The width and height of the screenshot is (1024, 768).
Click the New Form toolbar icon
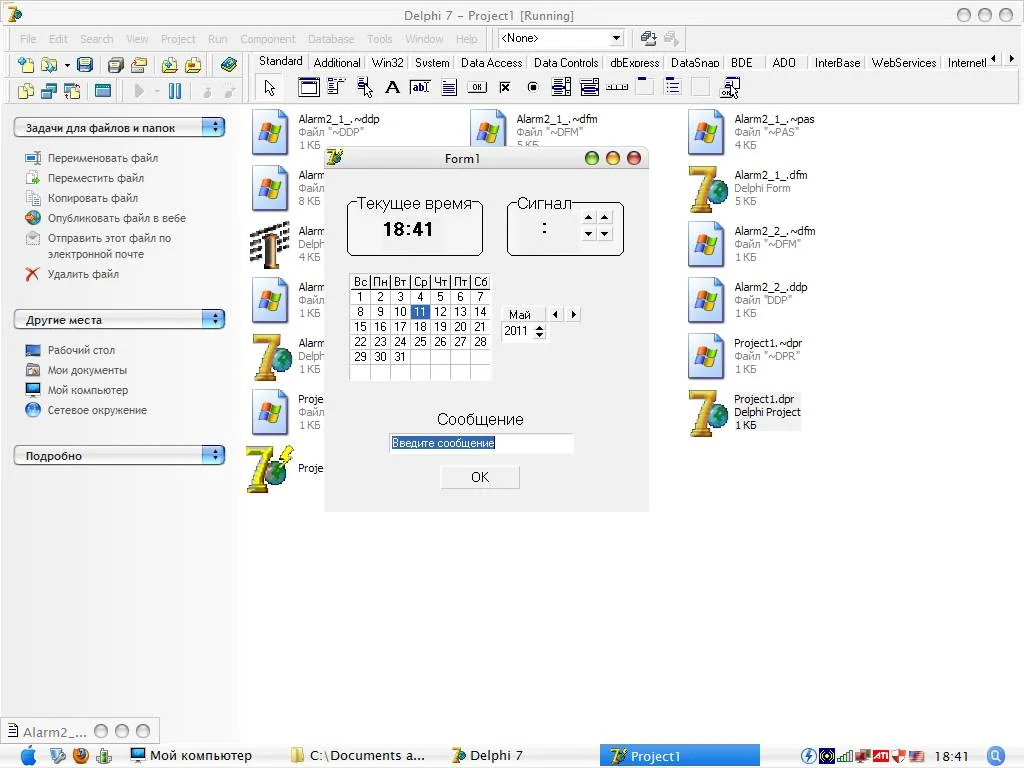[103, 91]
